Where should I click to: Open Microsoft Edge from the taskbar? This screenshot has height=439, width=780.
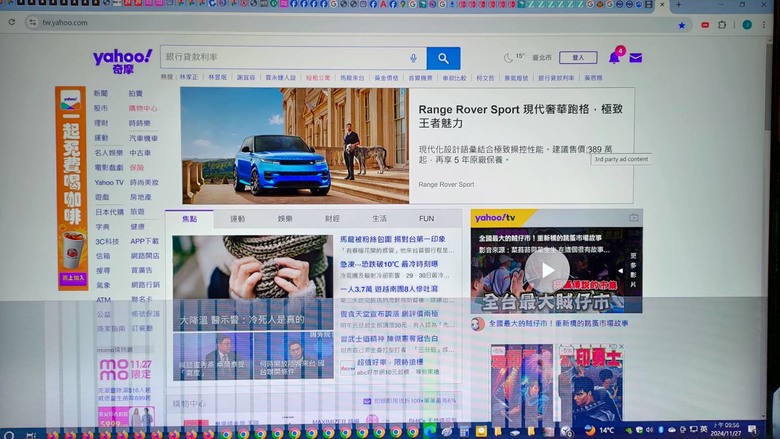pyautogui.click(x=429, y=432)
